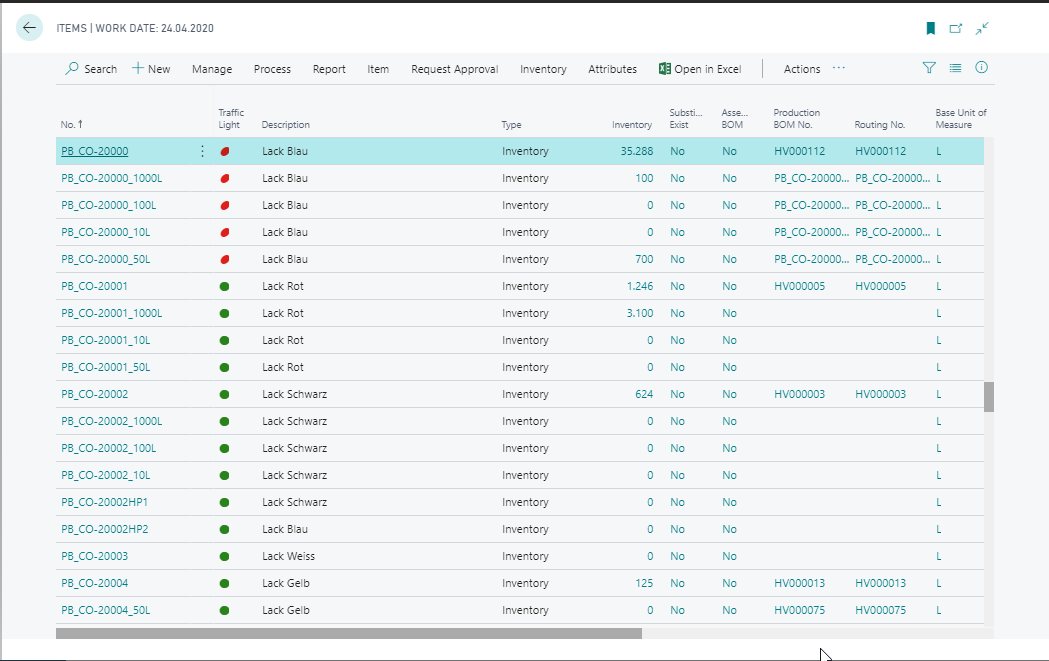The height and width of the screenshot is (661, 1049).
Task: Click green traffic light of PB_CO-20001
Action: click(x=225, y=286)
